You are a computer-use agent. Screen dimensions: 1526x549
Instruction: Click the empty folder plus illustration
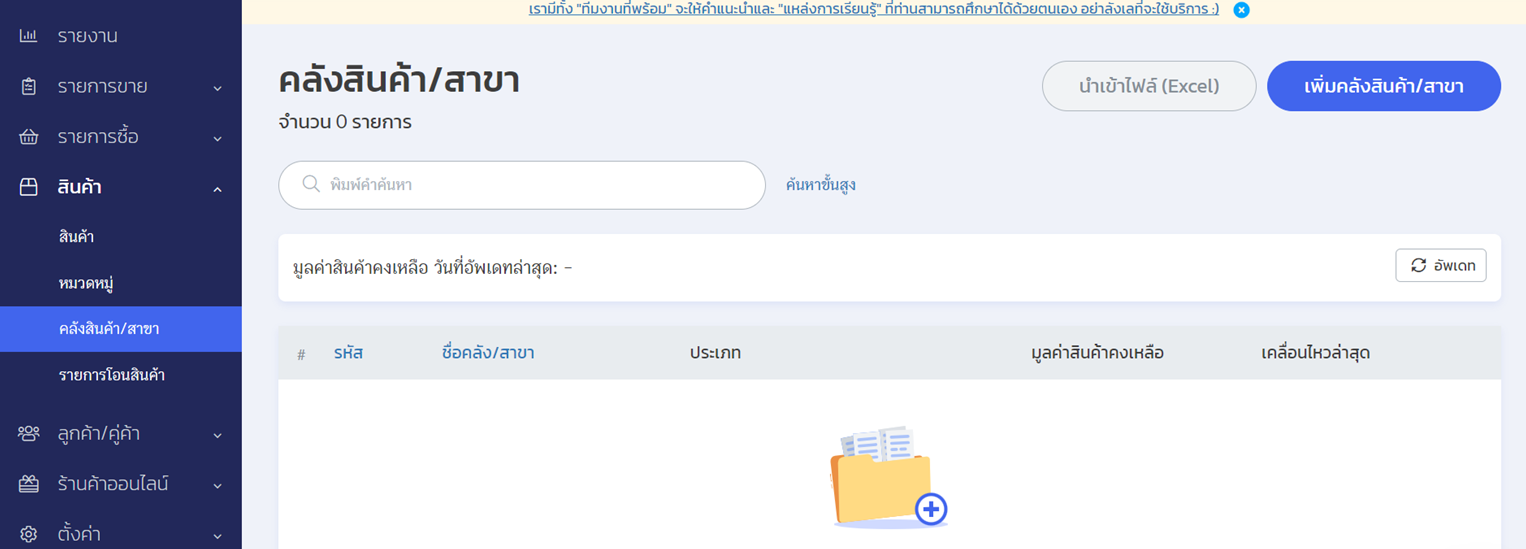[887, 478]
